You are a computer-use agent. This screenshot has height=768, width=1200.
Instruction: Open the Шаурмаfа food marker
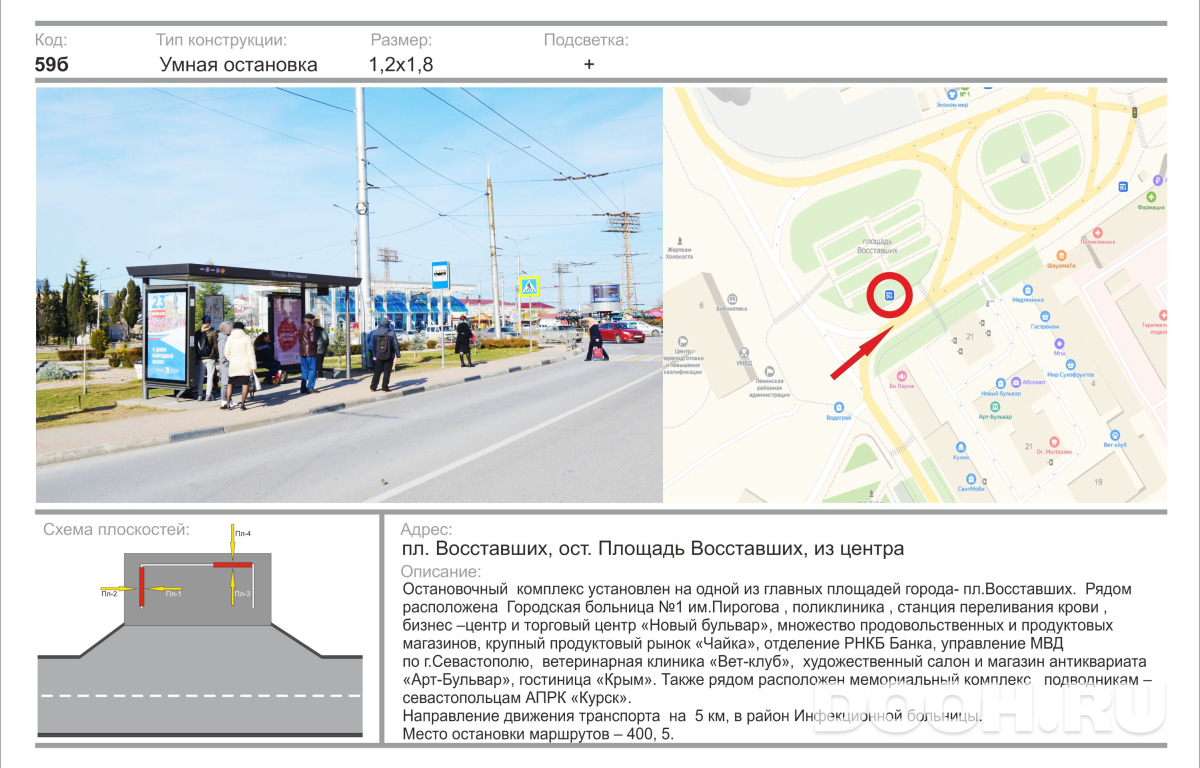point(1060,256)
